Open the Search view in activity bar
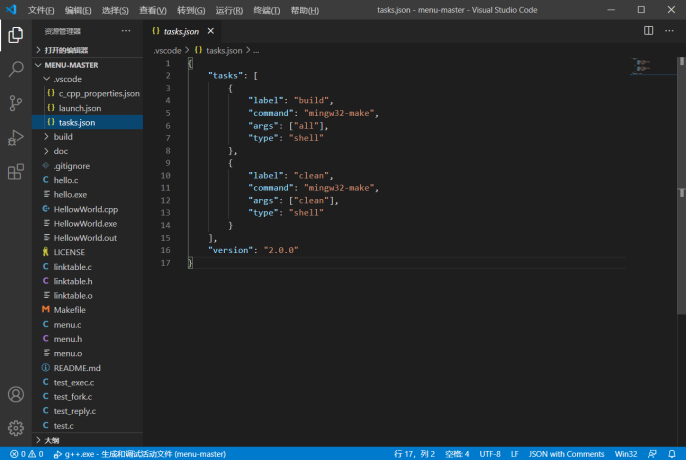686x460 pixels. 16,69
